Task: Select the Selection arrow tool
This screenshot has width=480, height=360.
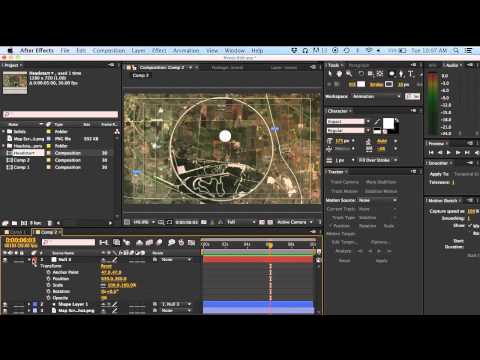Action: tap(330, 74)
